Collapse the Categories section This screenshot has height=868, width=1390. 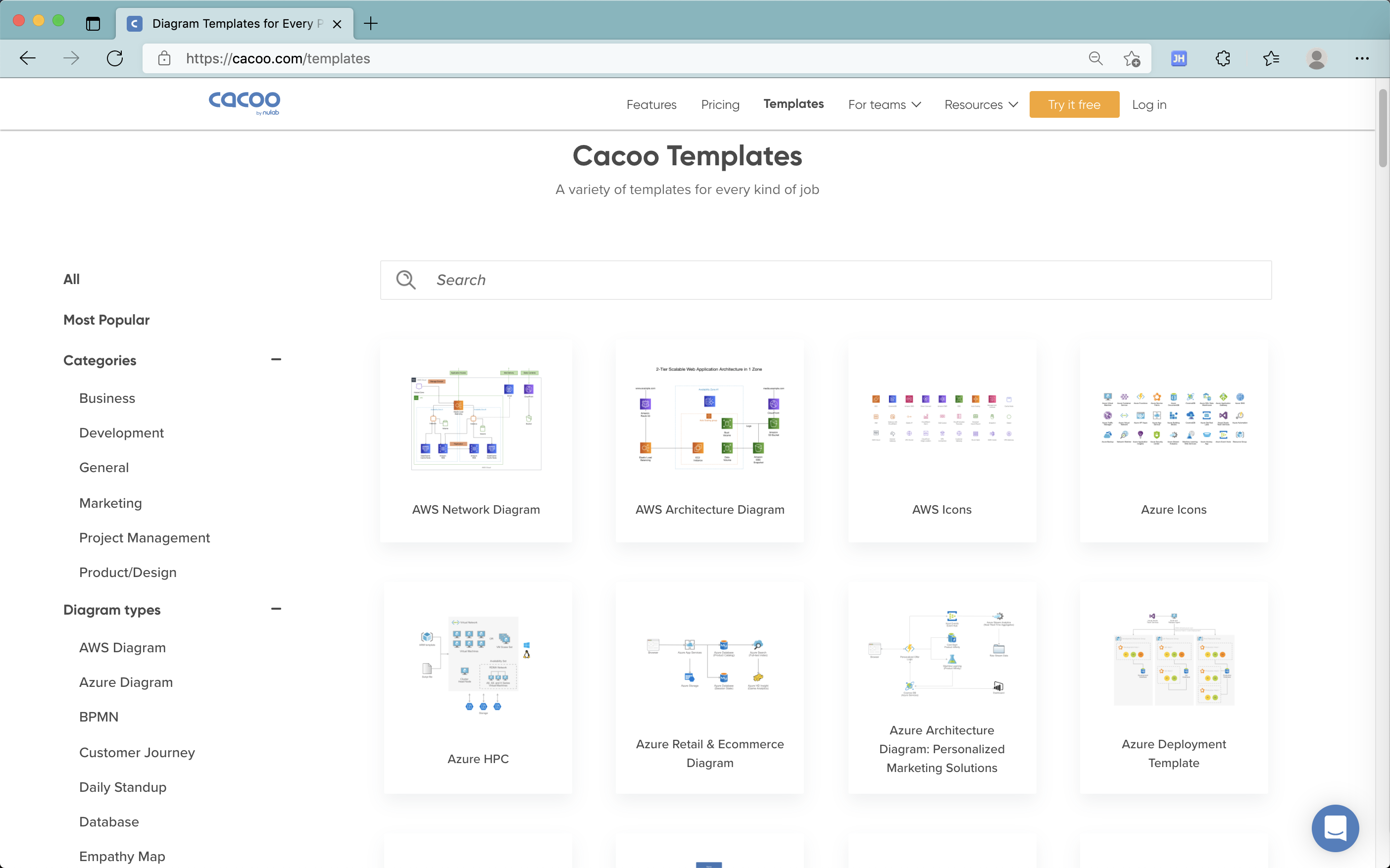[x=276, y=359]
